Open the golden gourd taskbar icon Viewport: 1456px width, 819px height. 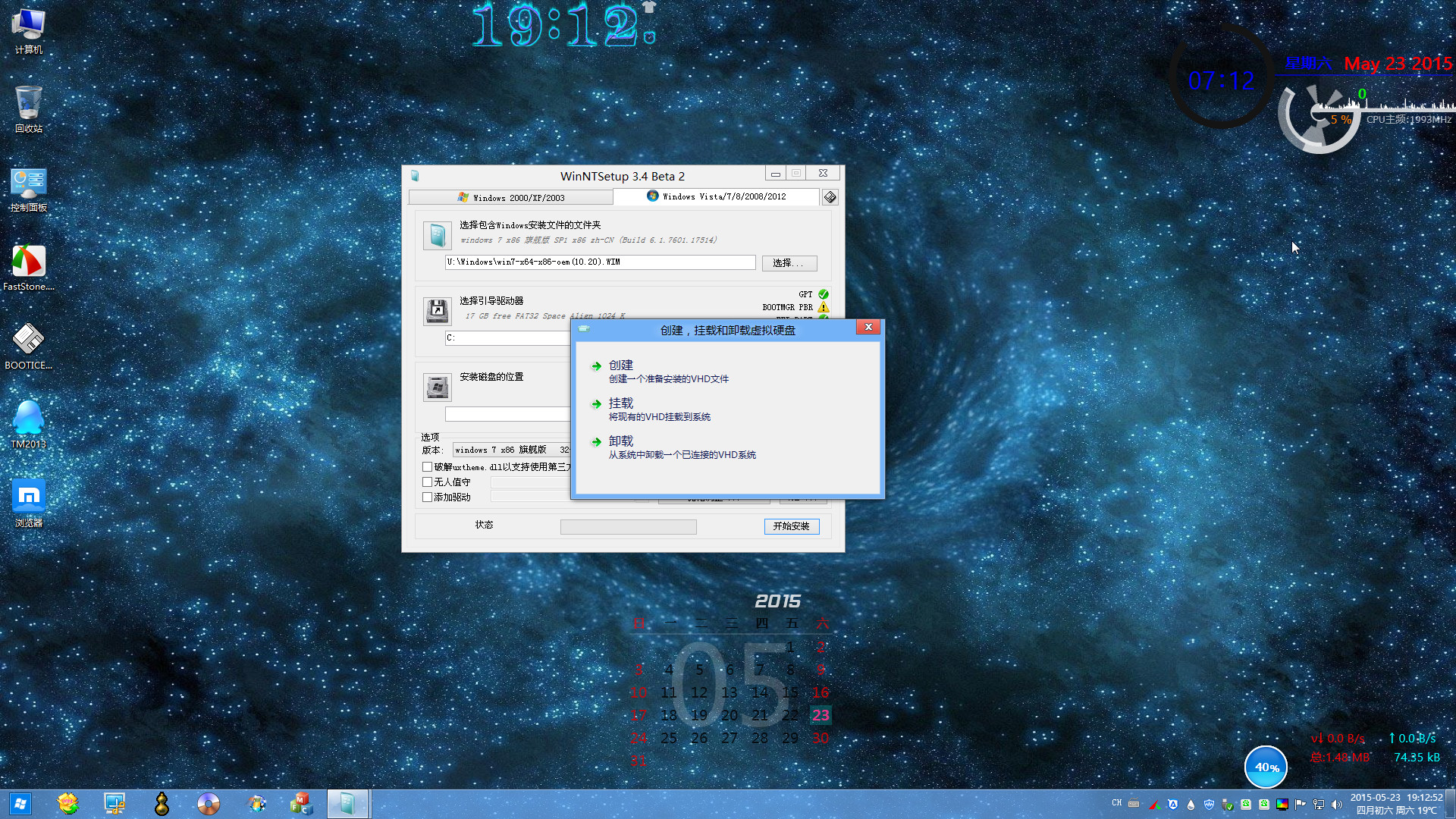(x=162, y=804)
